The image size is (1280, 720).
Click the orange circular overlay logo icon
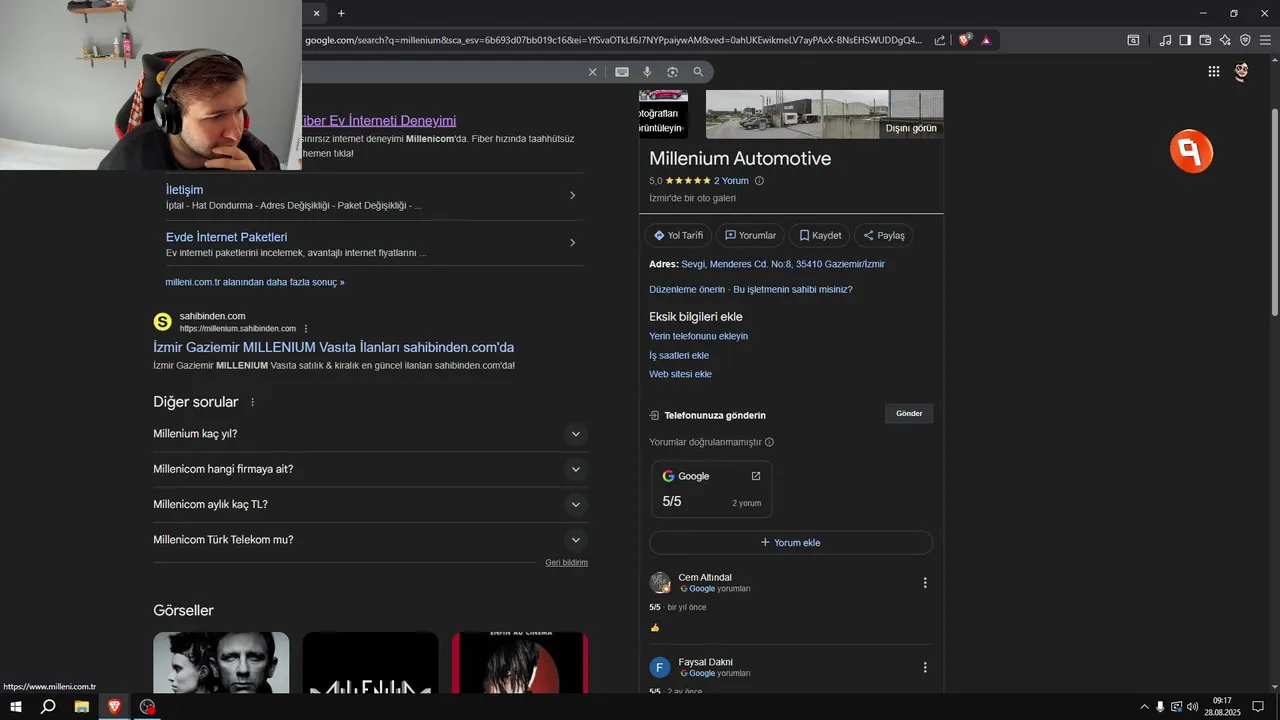1191,152
